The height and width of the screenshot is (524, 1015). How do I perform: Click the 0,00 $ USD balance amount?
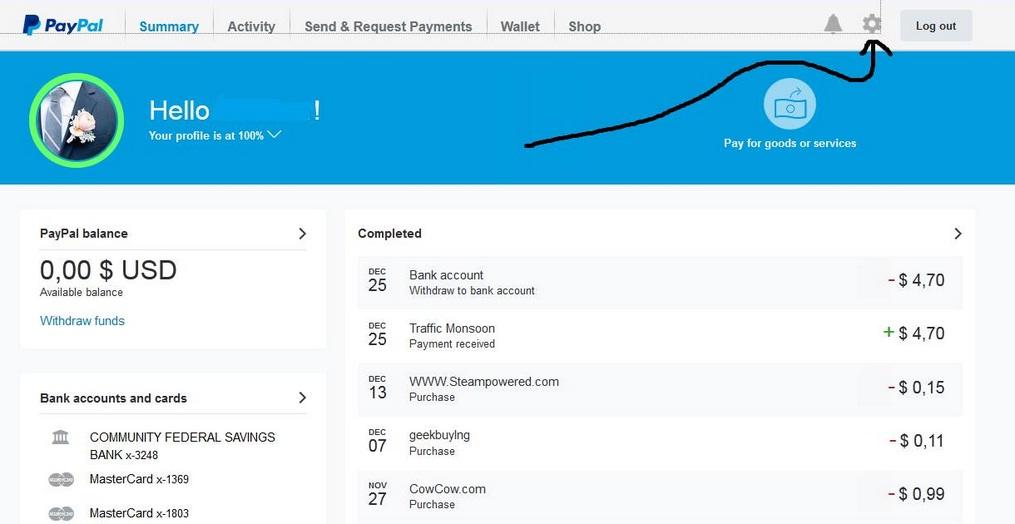pos(108,270)
